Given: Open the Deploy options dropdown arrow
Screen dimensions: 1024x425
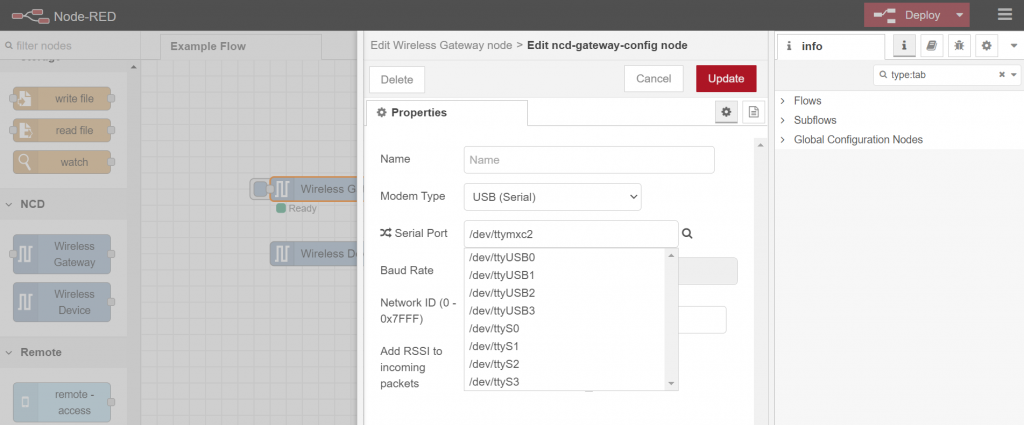Looking at the screenshot, I should click(959, 15).
